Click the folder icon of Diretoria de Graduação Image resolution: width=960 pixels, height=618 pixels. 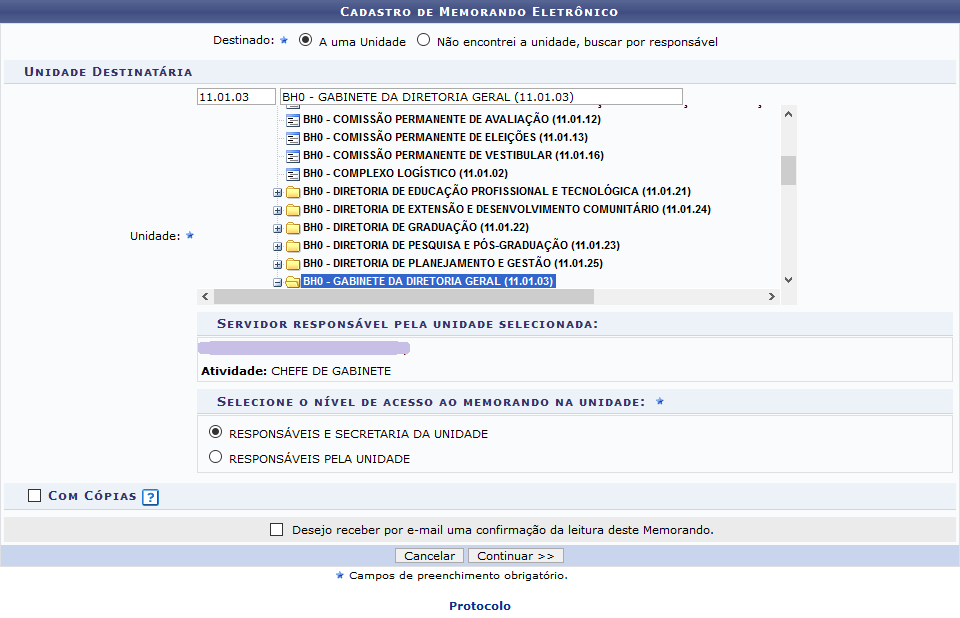click(293, 228)
